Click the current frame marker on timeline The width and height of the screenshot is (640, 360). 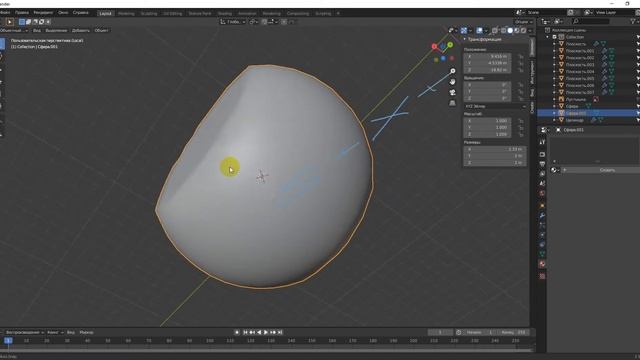[8, 340]
